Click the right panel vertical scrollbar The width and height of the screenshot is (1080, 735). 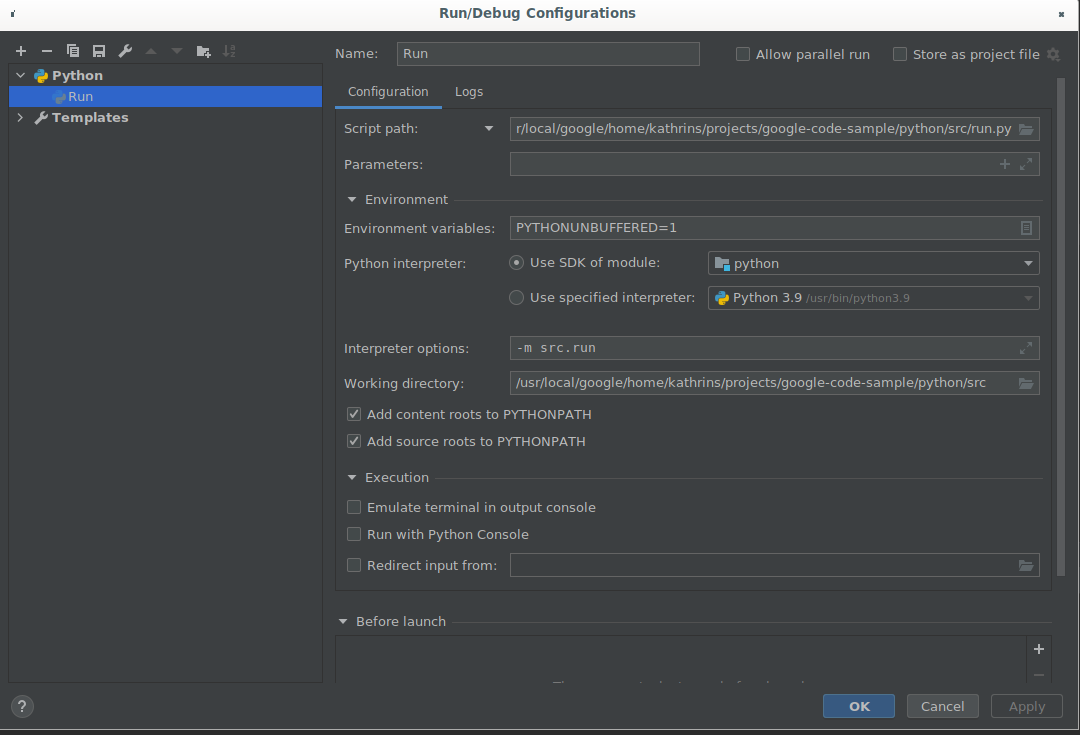coord(1061,327)
